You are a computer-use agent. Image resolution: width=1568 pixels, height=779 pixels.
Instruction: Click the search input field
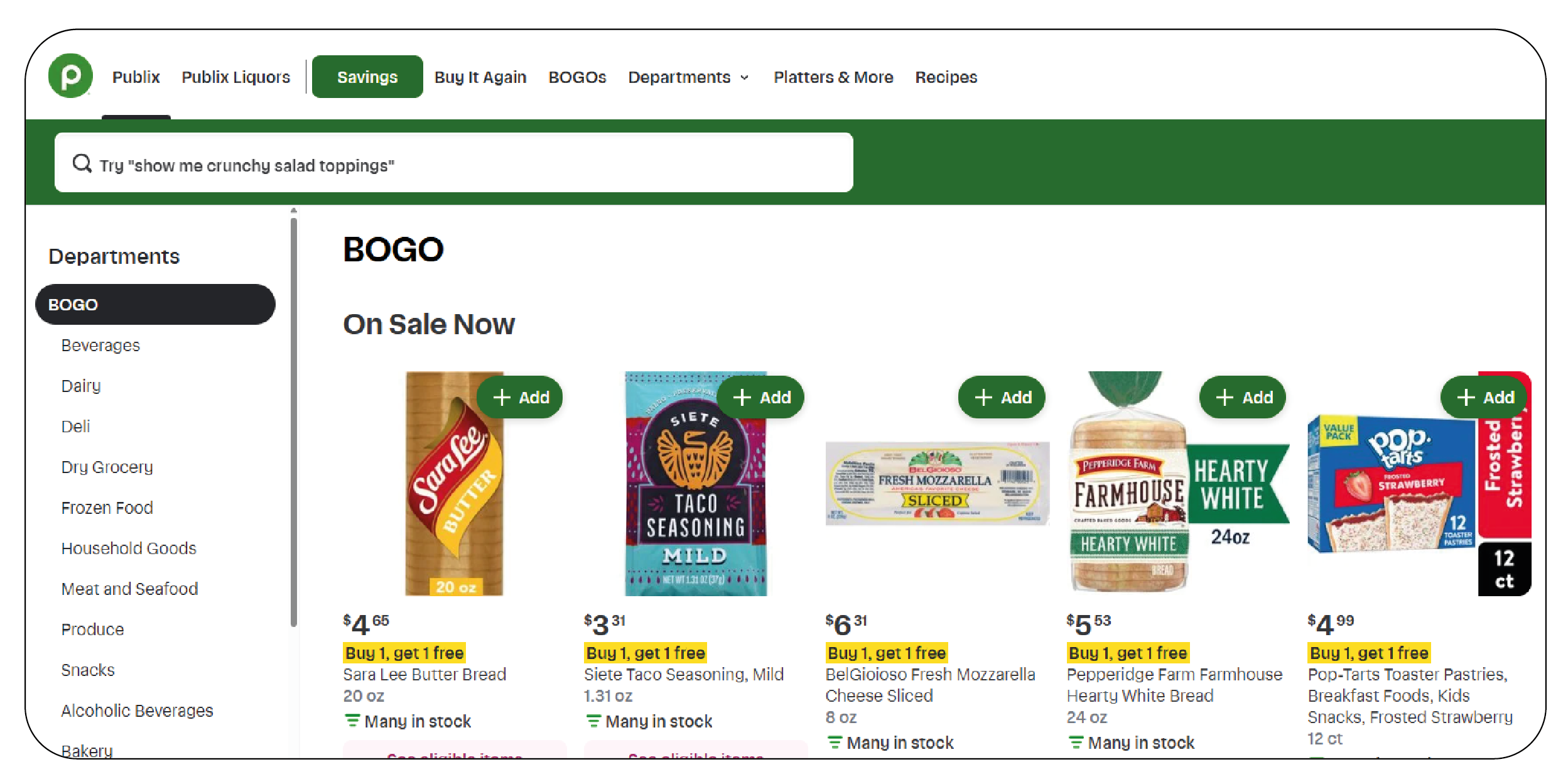440,163
